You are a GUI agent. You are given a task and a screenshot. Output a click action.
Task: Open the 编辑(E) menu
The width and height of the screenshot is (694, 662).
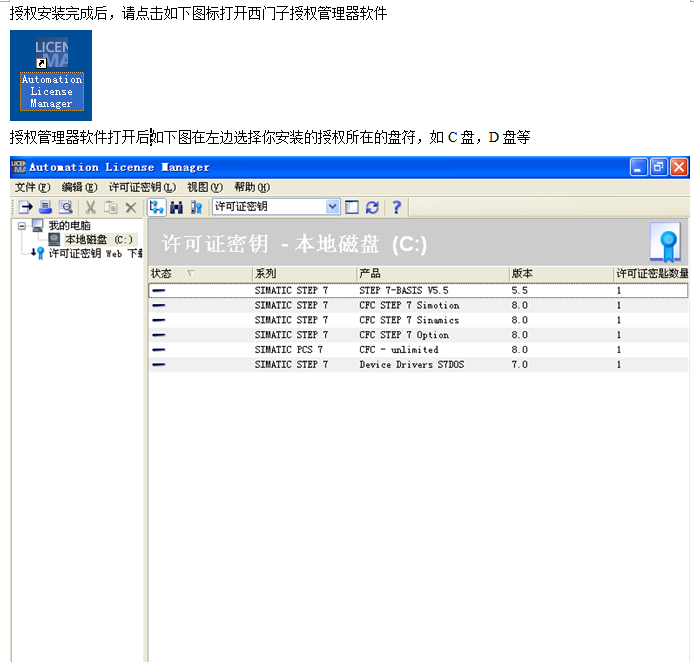[79, 187]
